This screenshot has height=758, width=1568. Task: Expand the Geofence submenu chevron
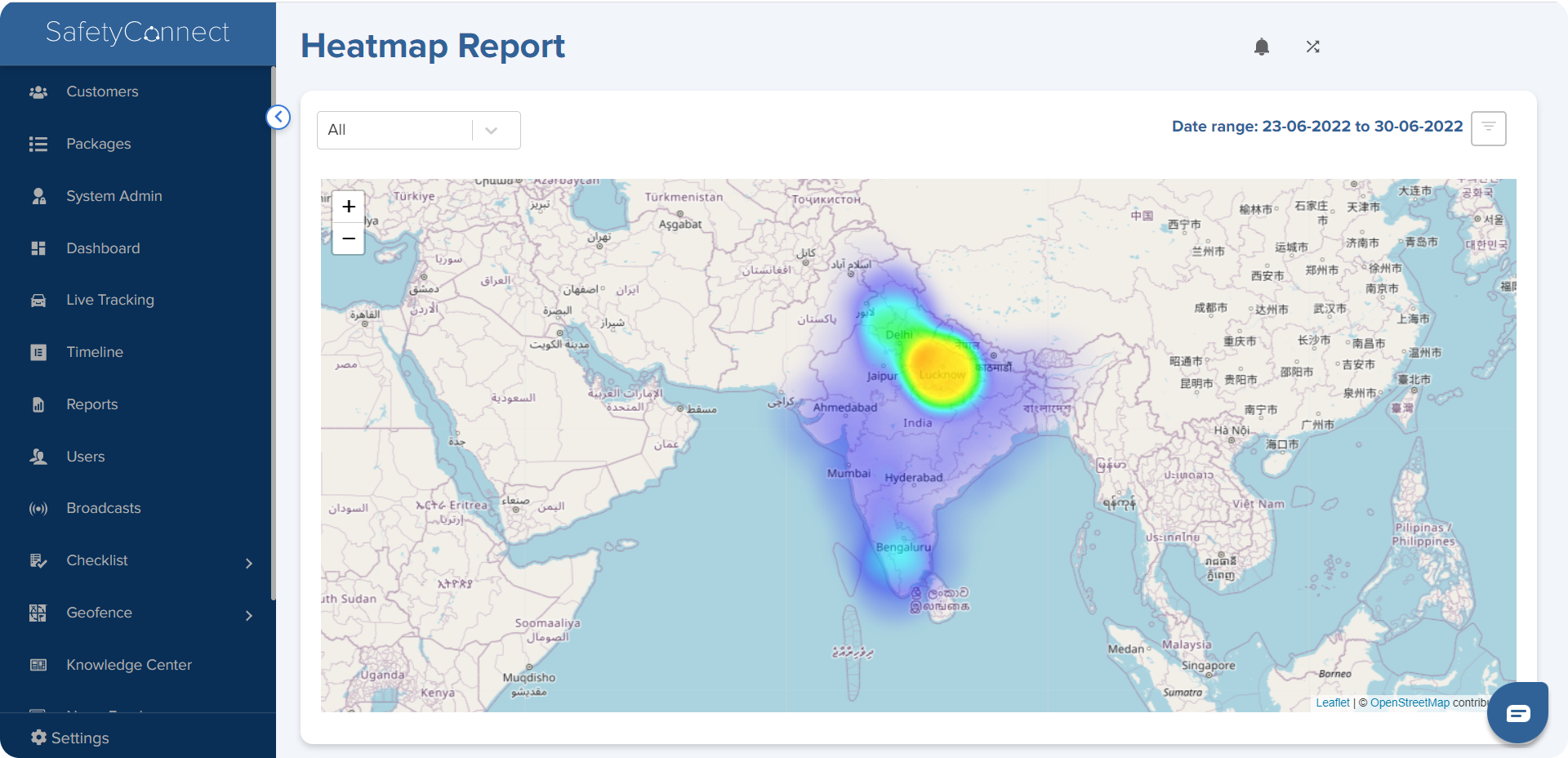(249, 616)
